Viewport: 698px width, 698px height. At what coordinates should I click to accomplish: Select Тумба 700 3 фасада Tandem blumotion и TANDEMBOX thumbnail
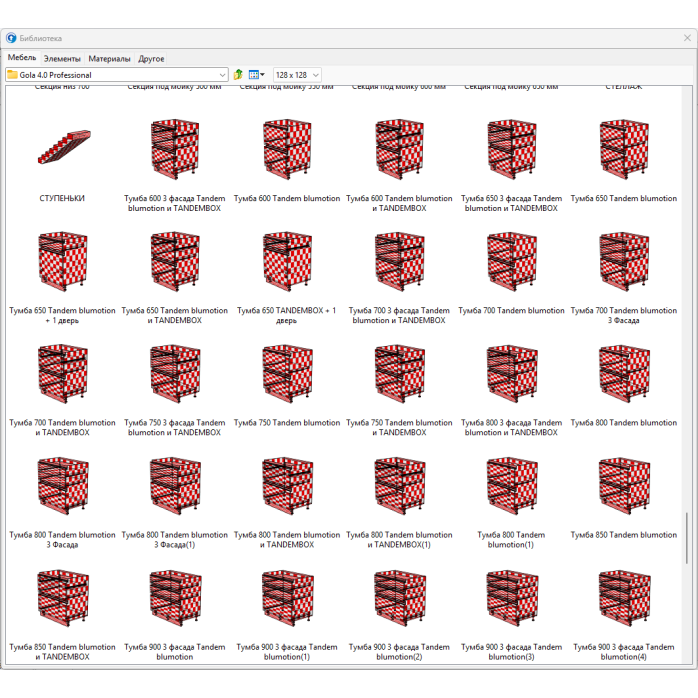point(399,261)
